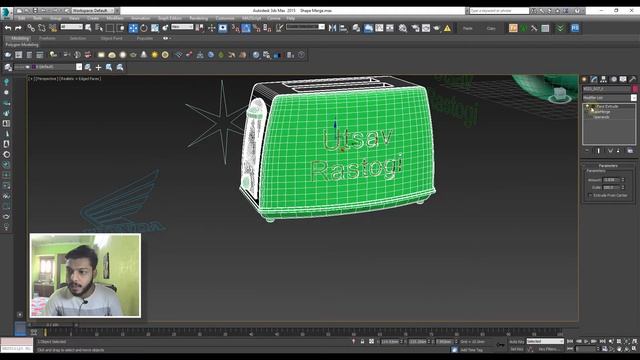Toggle the Ribbon display button

click(368, 28)
